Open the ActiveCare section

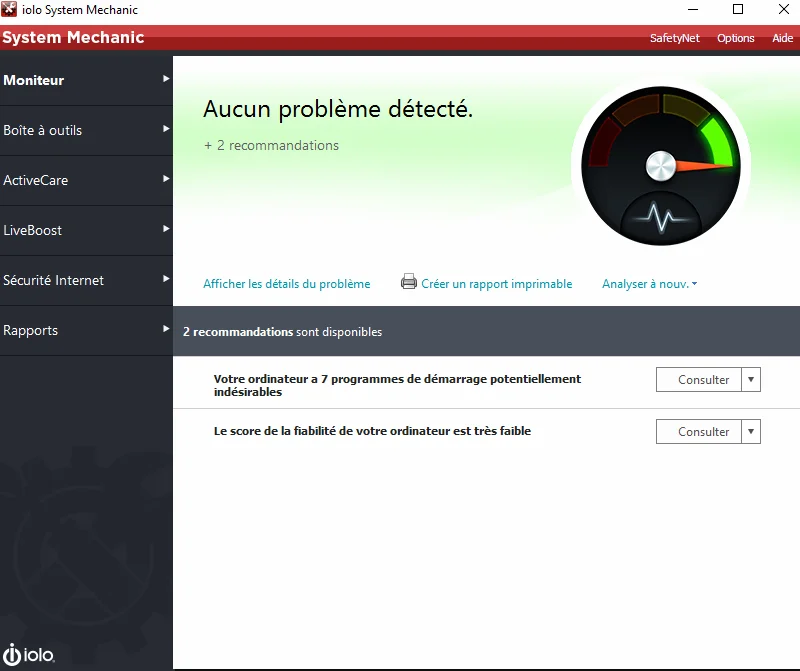[x=86, y=181]
